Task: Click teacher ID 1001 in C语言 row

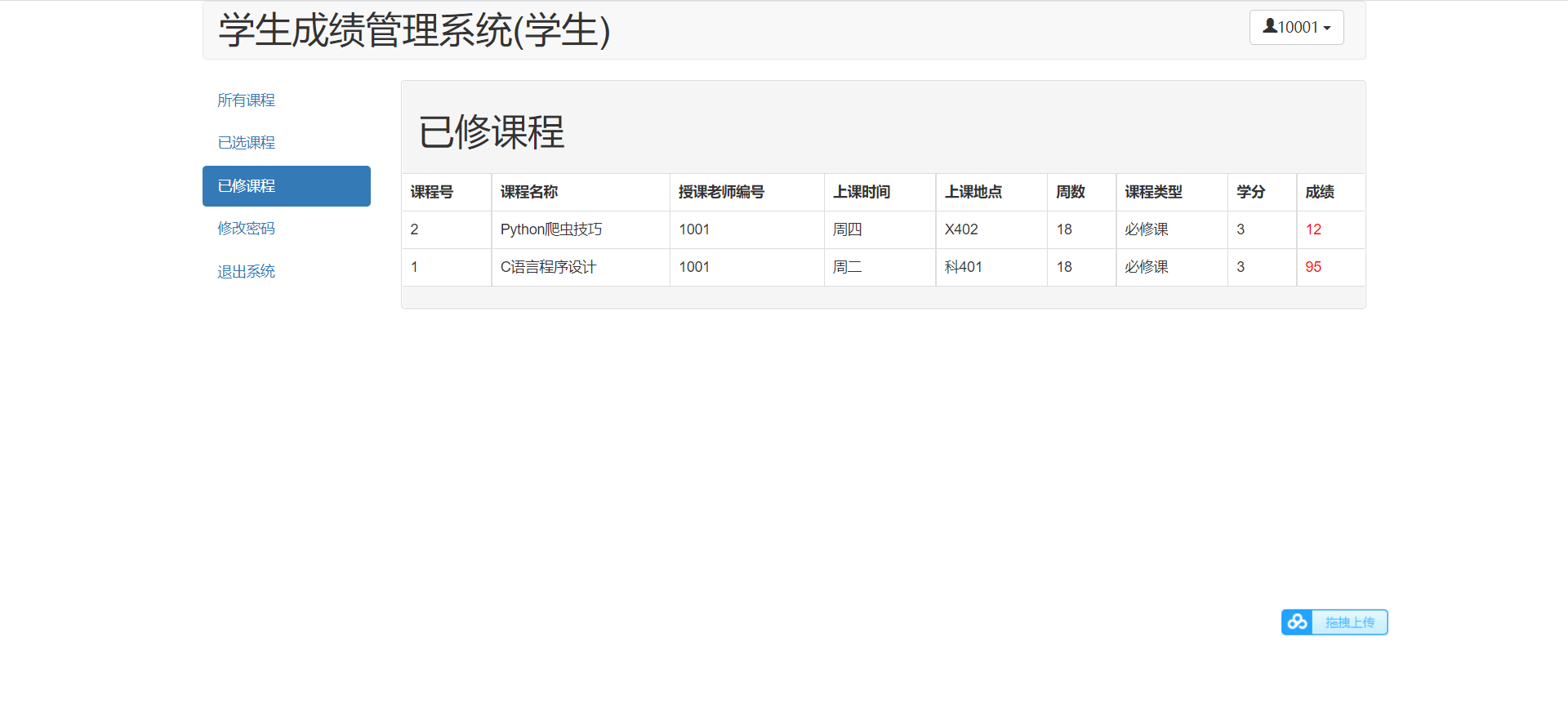Action: pyautogui.click(x=747, y=267)
